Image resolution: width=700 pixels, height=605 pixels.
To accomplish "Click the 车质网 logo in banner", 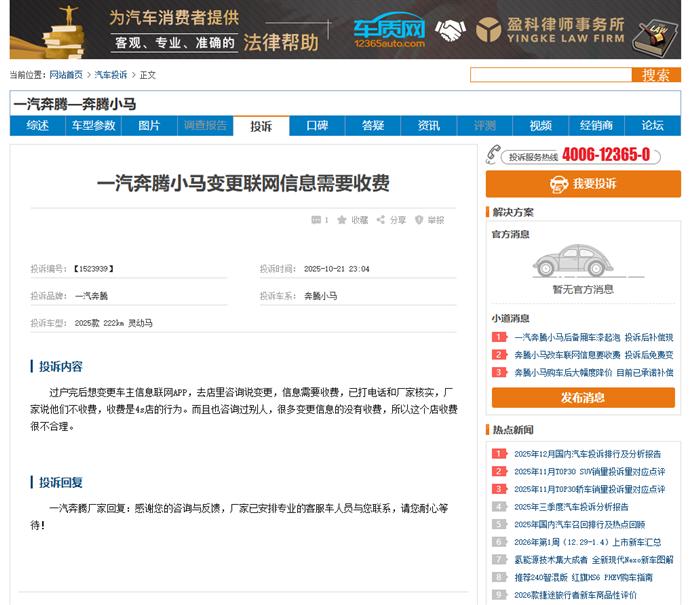I will (389, 31).
